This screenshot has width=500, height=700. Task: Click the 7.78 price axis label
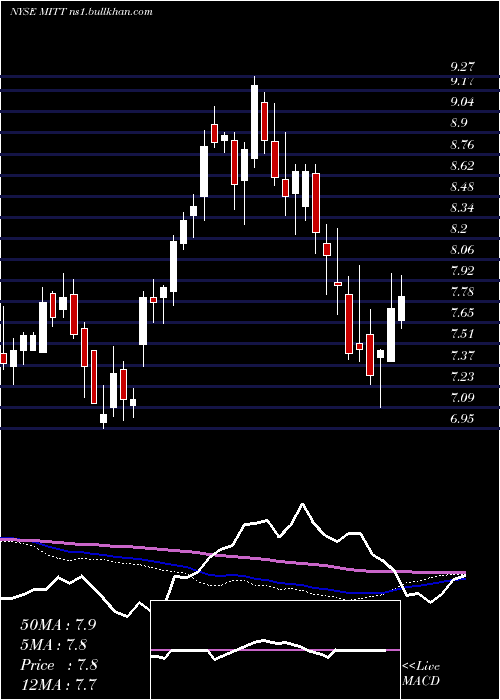462,292
